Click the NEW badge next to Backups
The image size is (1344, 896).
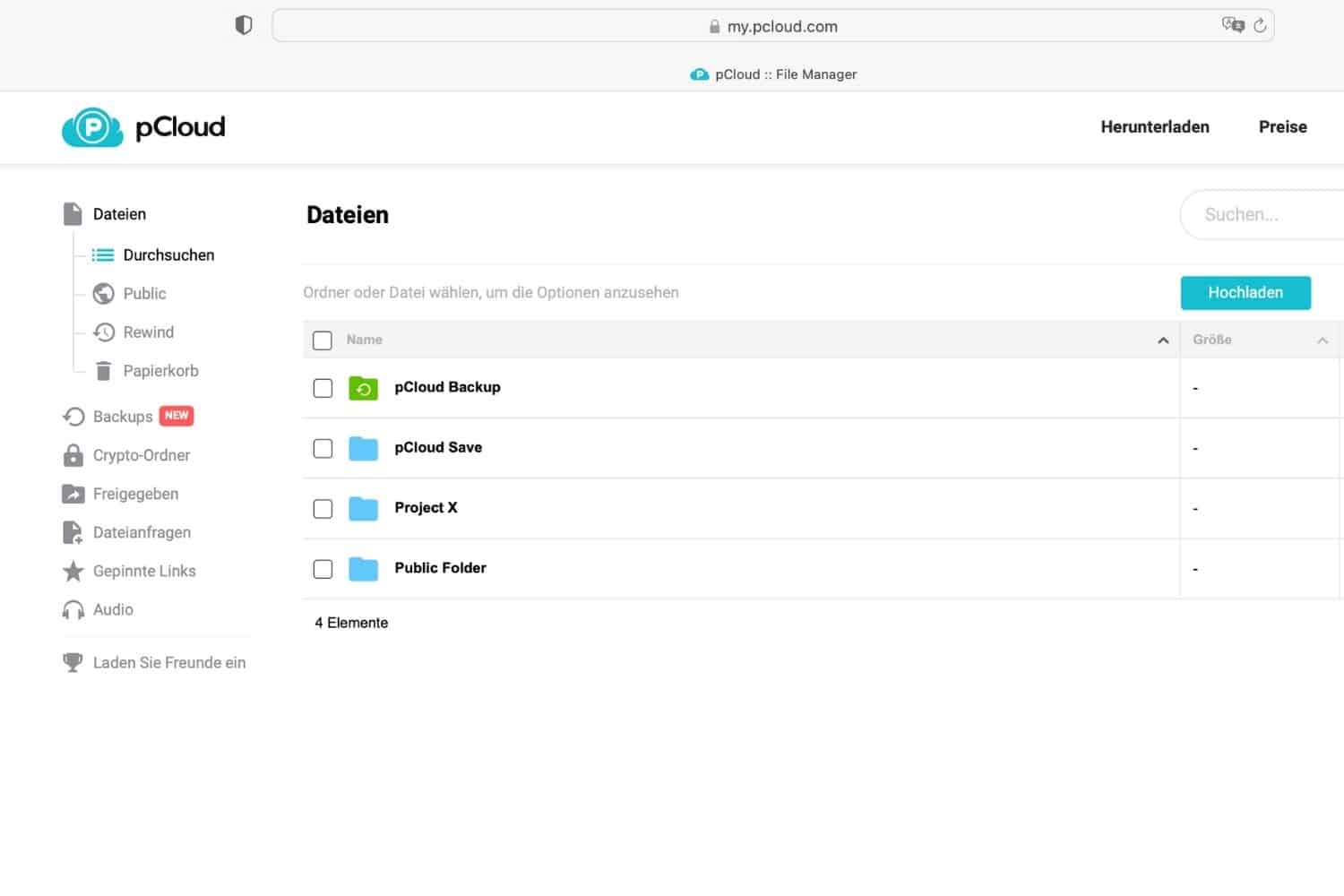[177, 416]
